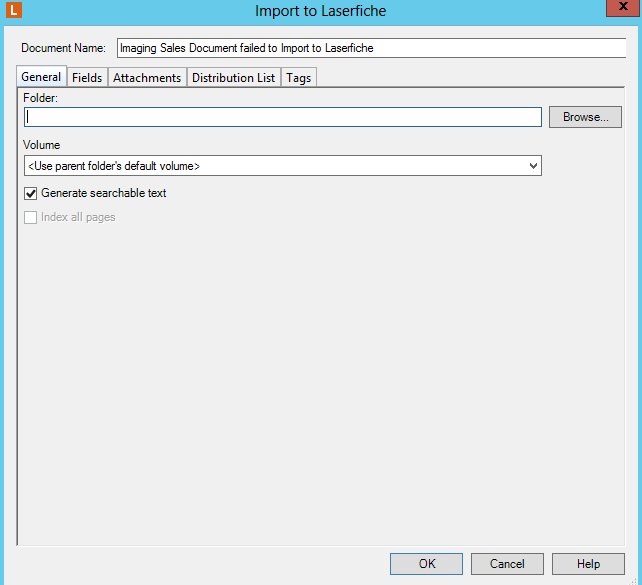Screen dimensions: 642x585
Task: Open the Attachments tab
Action: (147, 78)
